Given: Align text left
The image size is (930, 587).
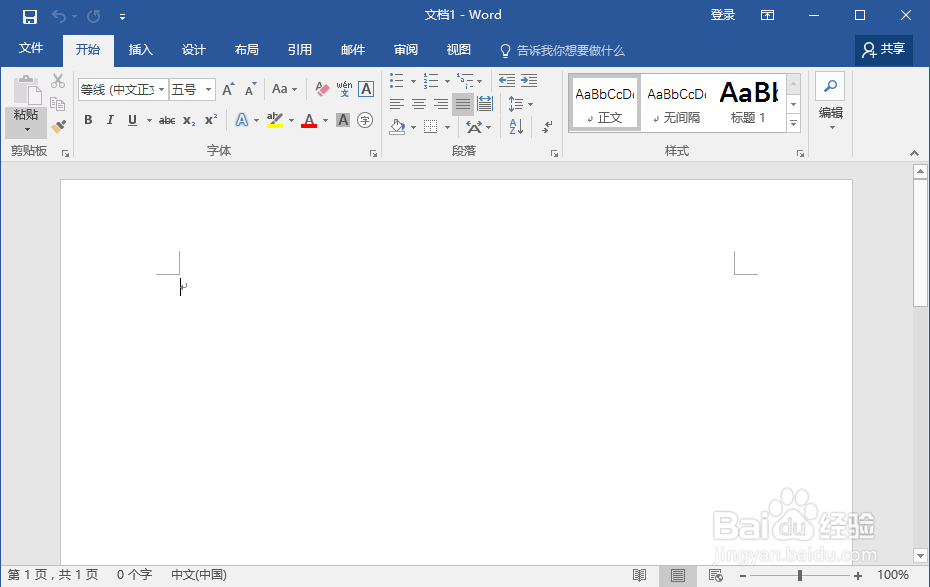Looking at the screenshot, I should tap(397, 105).
